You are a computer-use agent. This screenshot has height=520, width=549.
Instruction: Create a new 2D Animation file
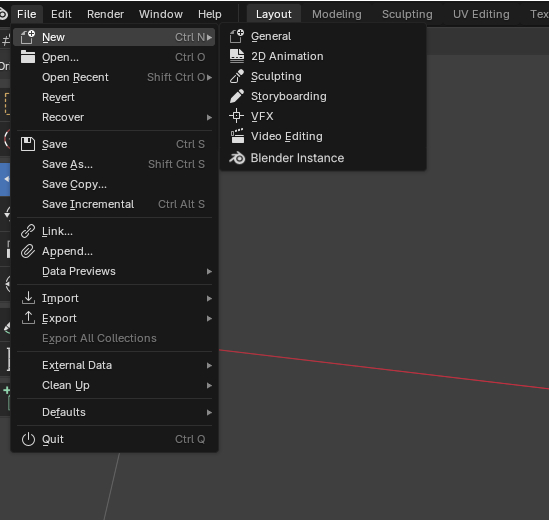pyautogui.click(x=323, y=56)
